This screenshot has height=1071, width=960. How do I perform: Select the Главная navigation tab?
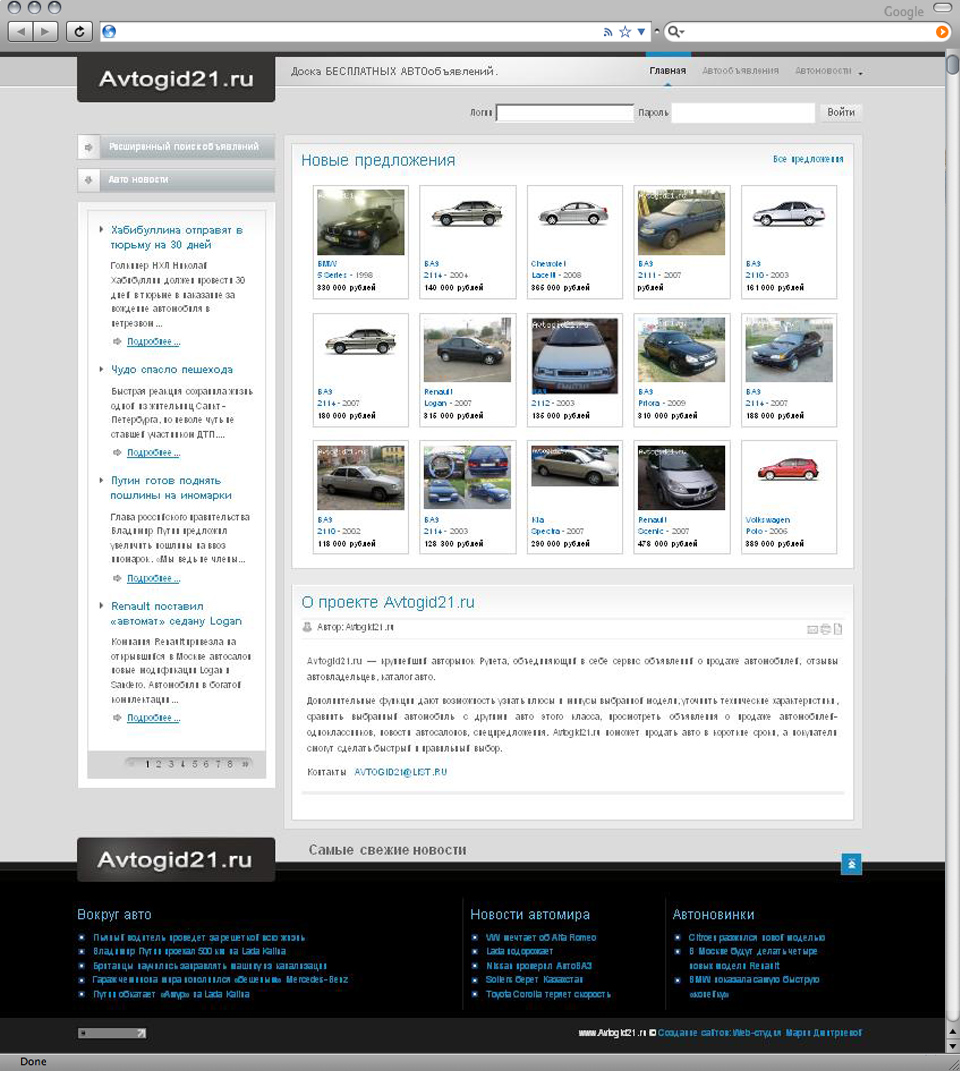tap(667, 71)
